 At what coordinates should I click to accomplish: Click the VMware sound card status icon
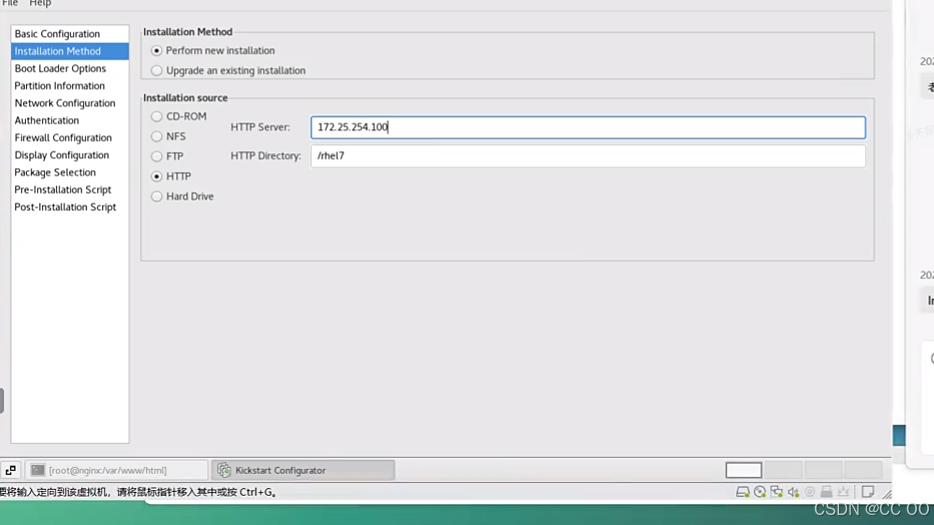[x=793, y=492]
